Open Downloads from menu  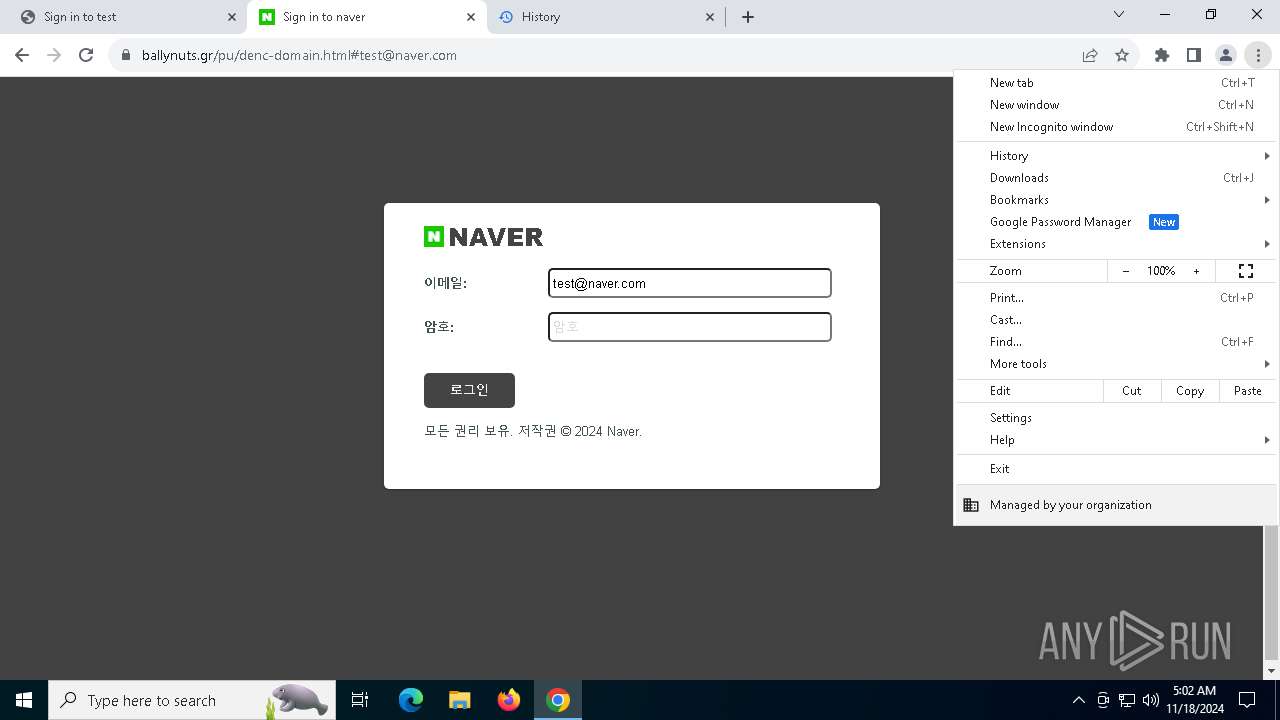[x=1116, y=178]
